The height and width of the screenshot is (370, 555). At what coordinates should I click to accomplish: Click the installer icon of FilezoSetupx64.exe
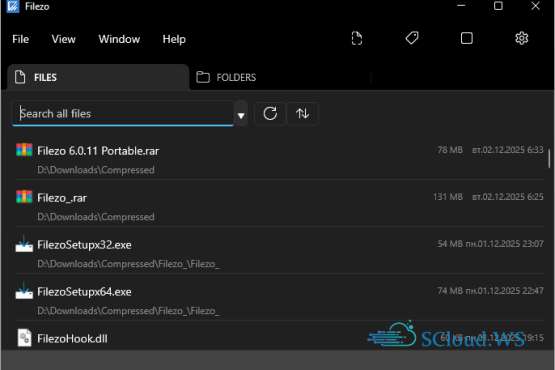pos(24,291)
